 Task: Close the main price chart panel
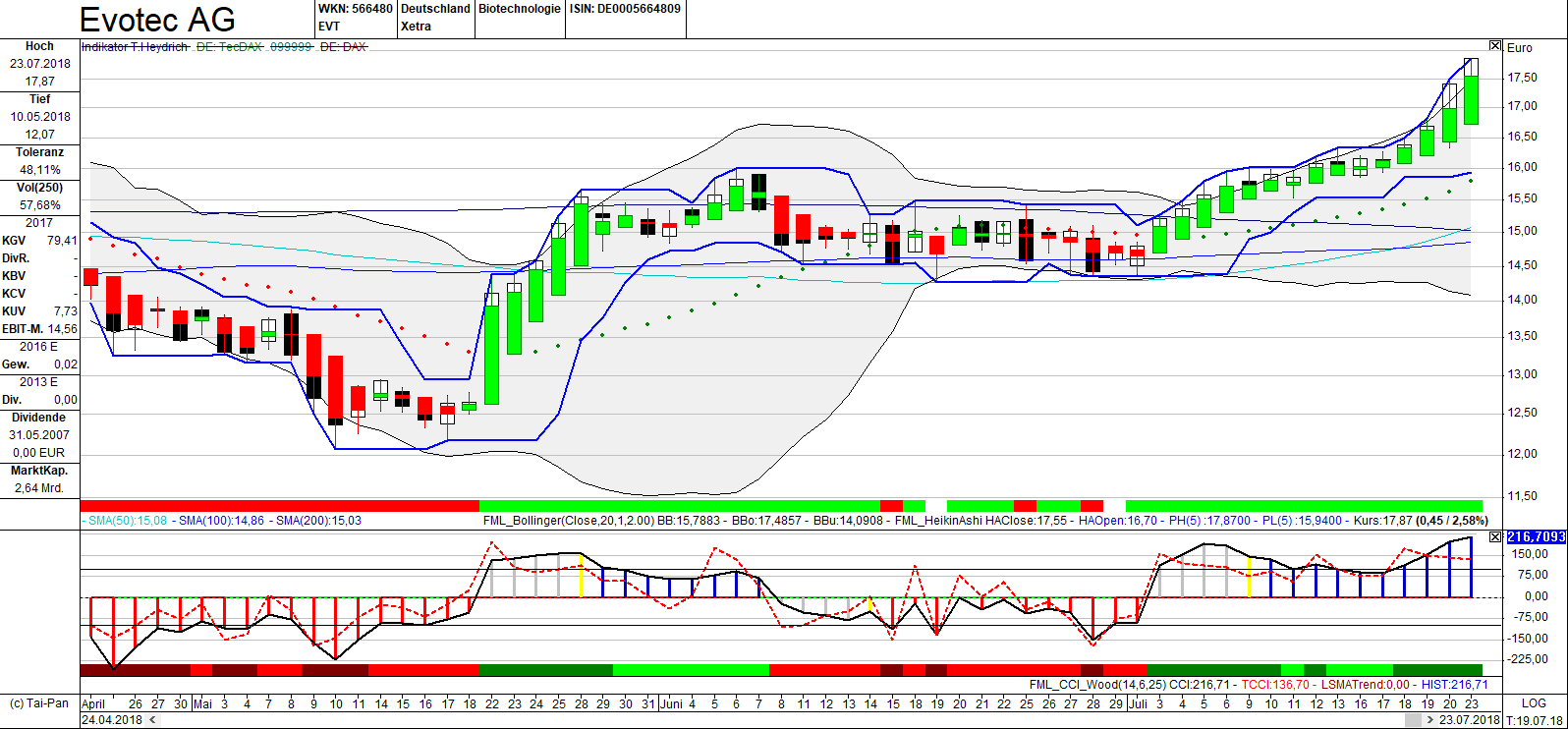[x=1495, y=46]
